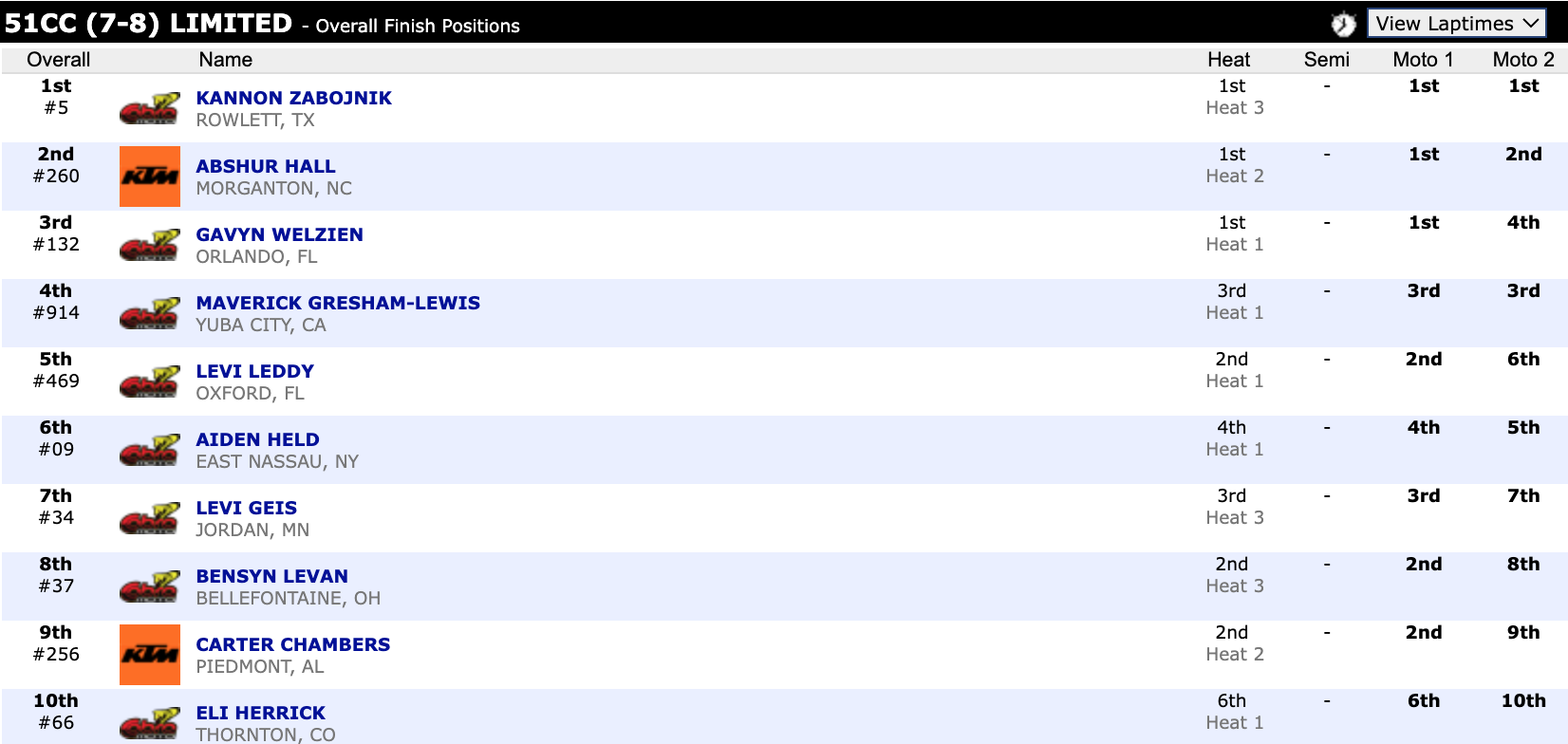Open the View Laptimes dropdown
Image resolution: width=1568 pixels, height=744 pixels.
[1456, 24]
